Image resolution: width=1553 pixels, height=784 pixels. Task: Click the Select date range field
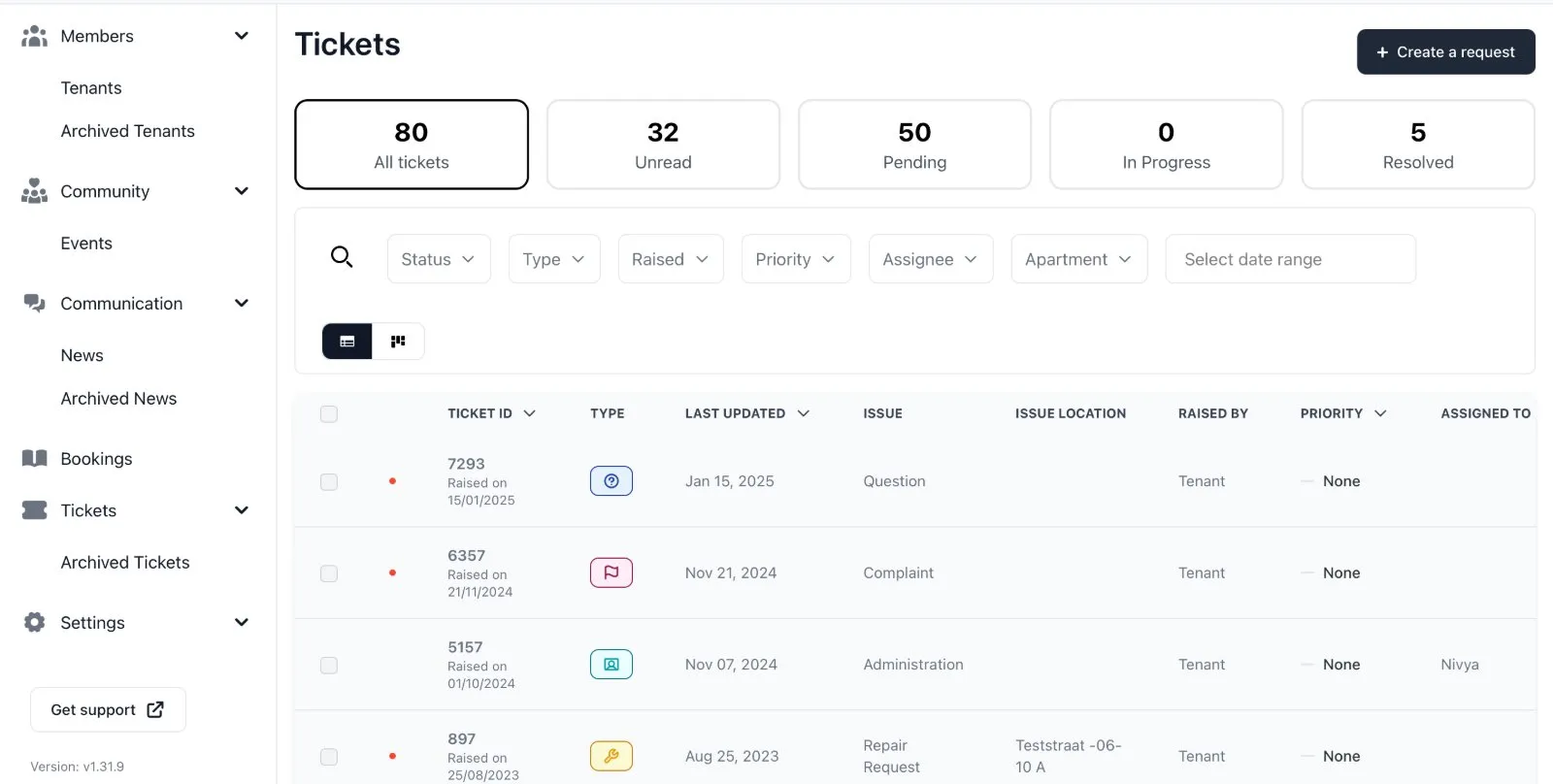[x=1290, y=259]
